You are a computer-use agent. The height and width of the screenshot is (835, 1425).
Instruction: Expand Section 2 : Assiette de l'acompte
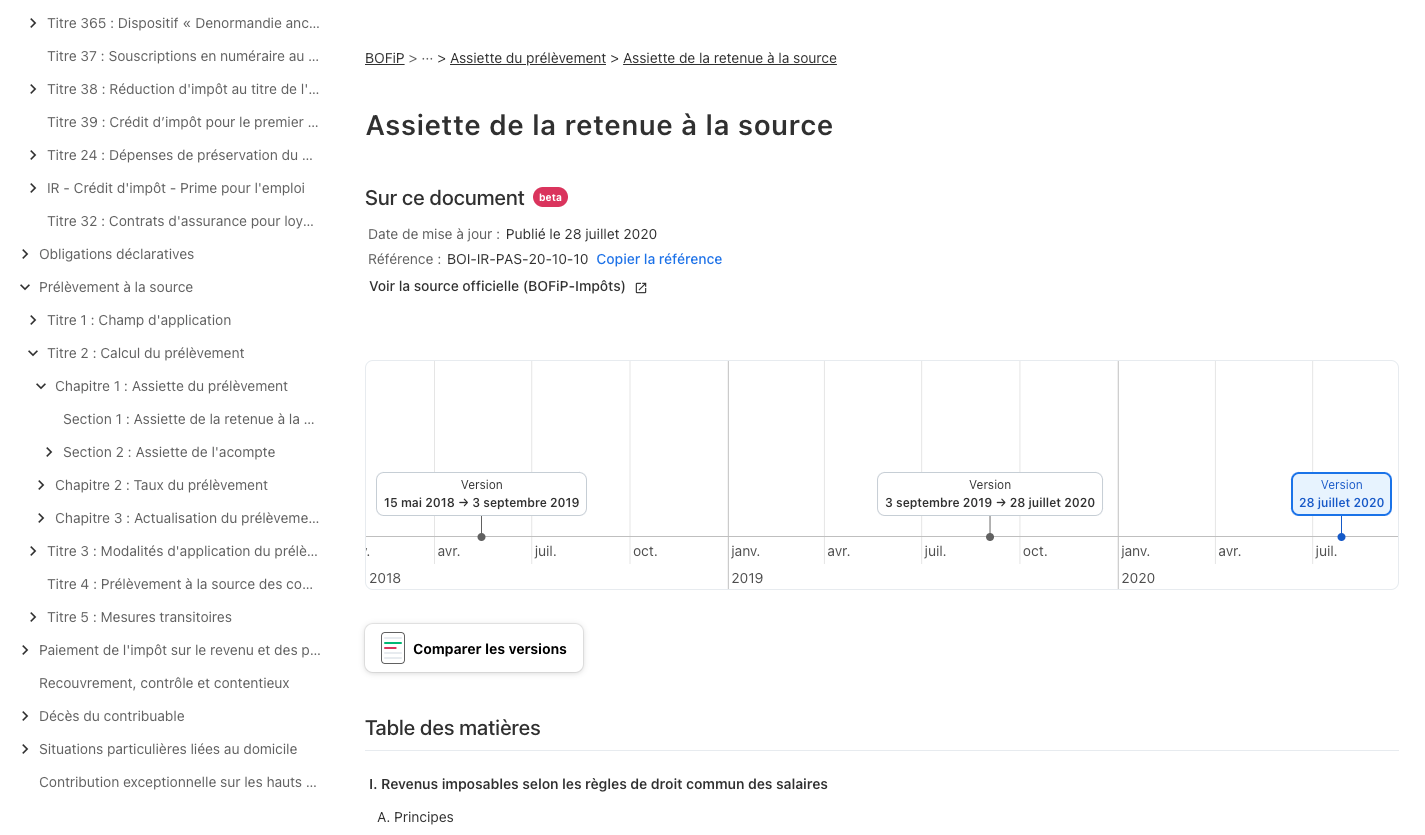click(49, 452)
